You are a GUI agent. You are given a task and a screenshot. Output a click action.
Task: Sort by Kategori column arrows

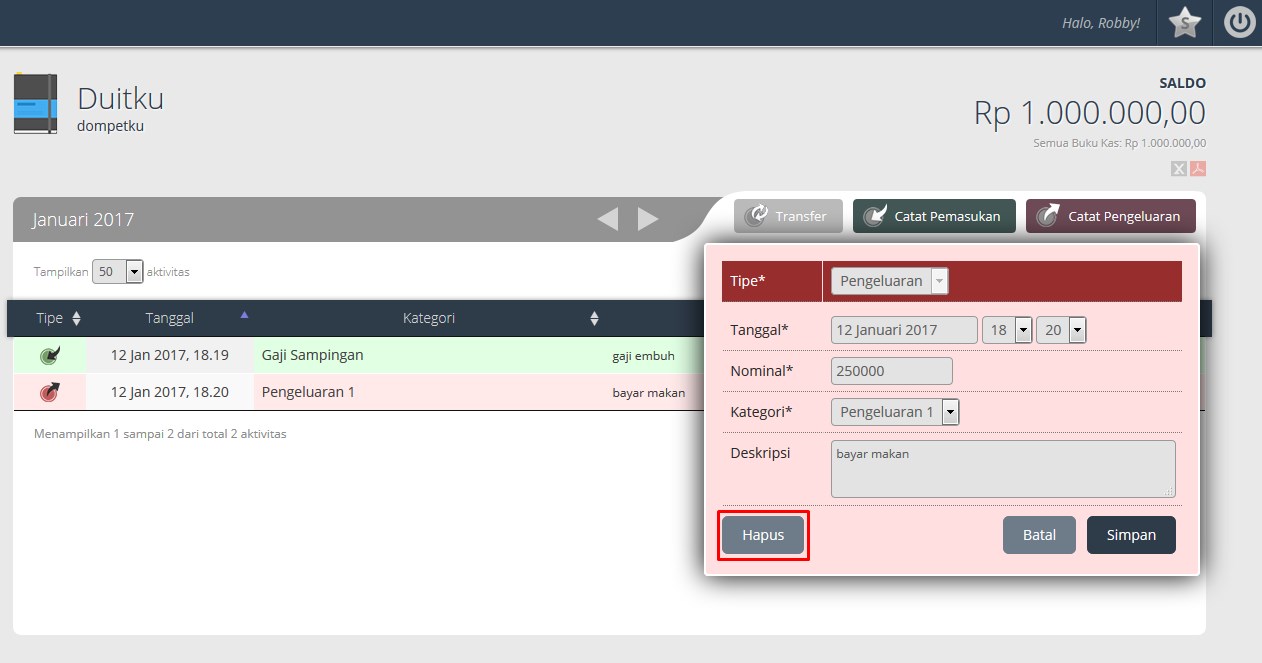(x=594, y=318)
